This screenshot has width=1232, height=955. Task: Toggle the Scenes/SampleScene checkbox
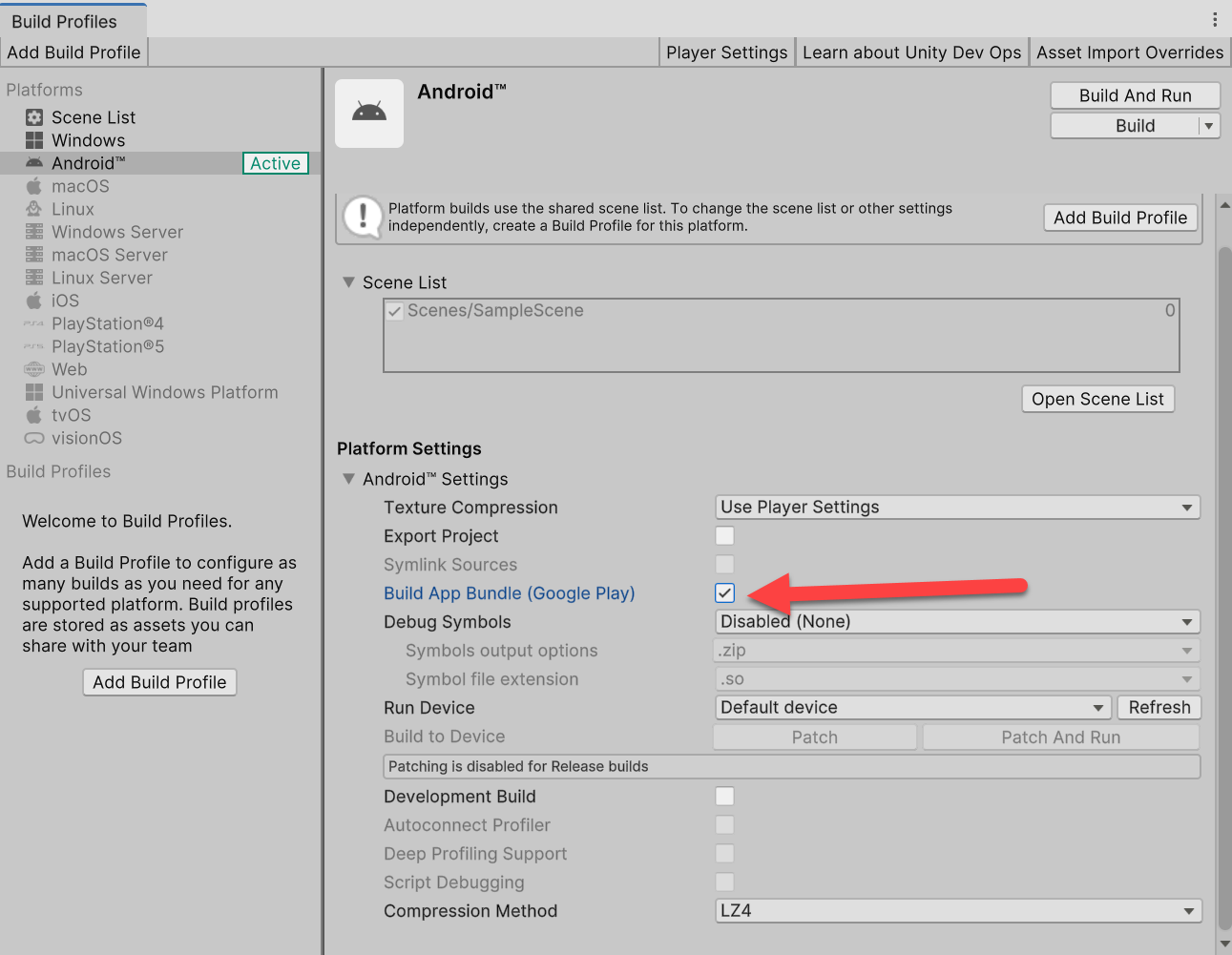coord(394,311)
